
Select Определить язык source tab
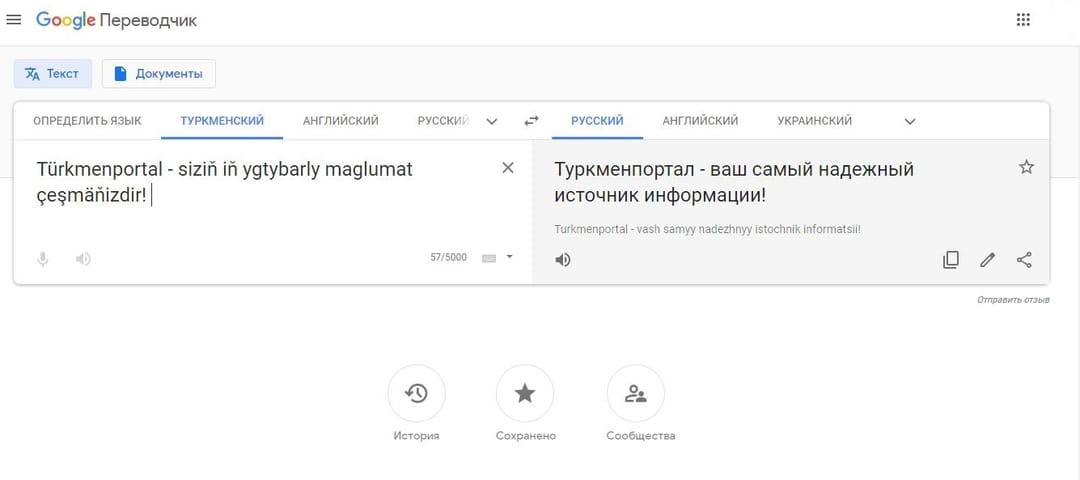coord(87,121)
